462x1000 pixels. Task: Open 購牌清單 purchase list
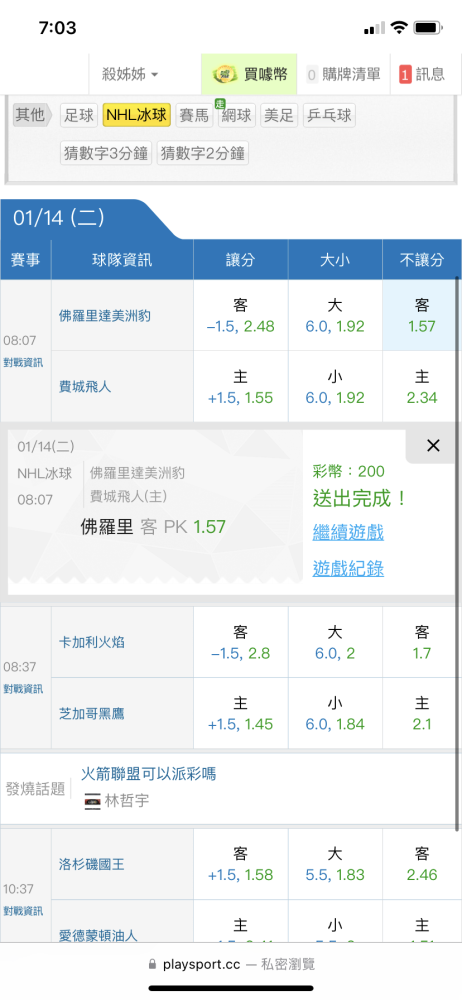(x=344, y=74)
